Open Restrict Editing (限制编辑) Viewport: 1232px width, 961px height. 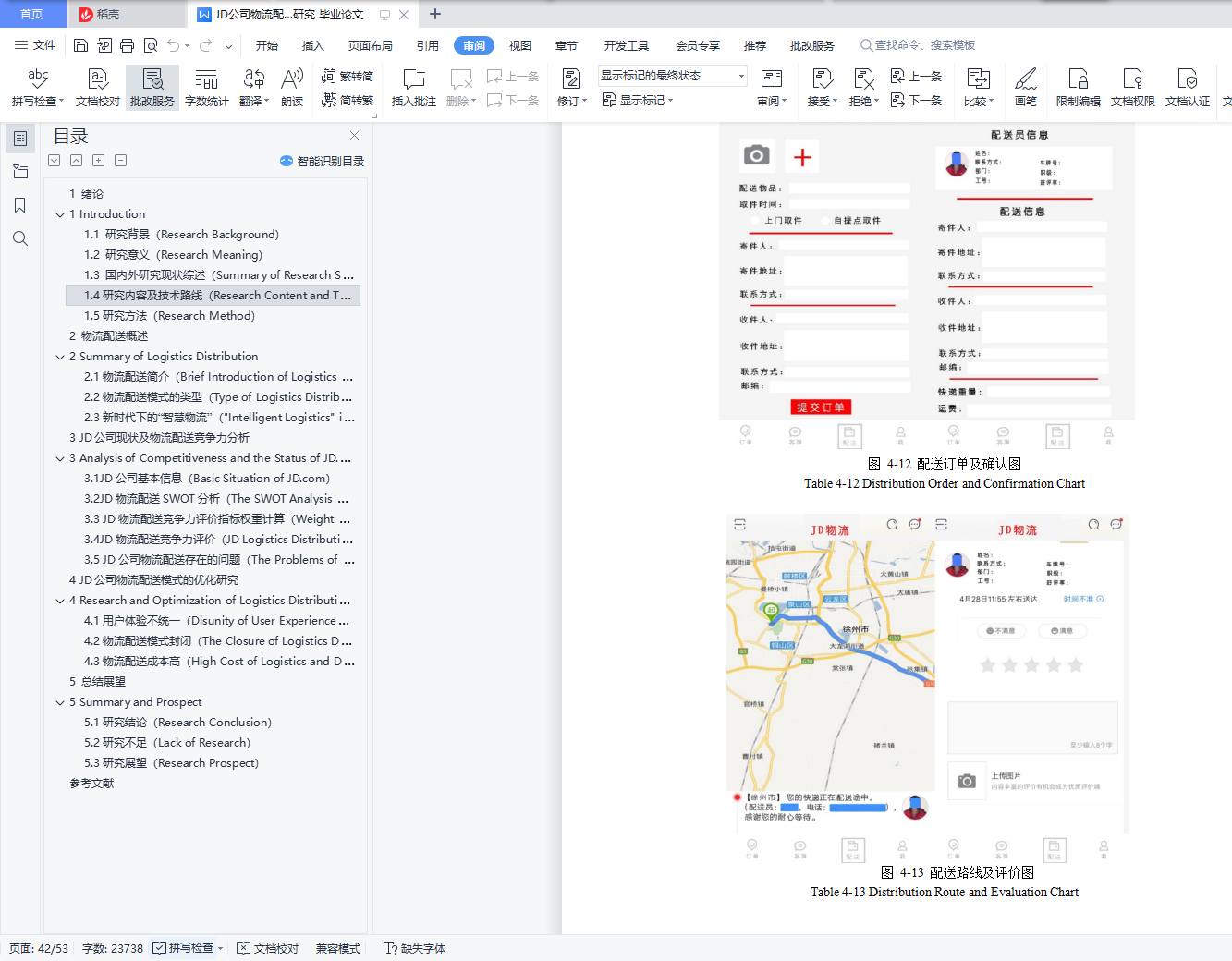coord(1079,88)
